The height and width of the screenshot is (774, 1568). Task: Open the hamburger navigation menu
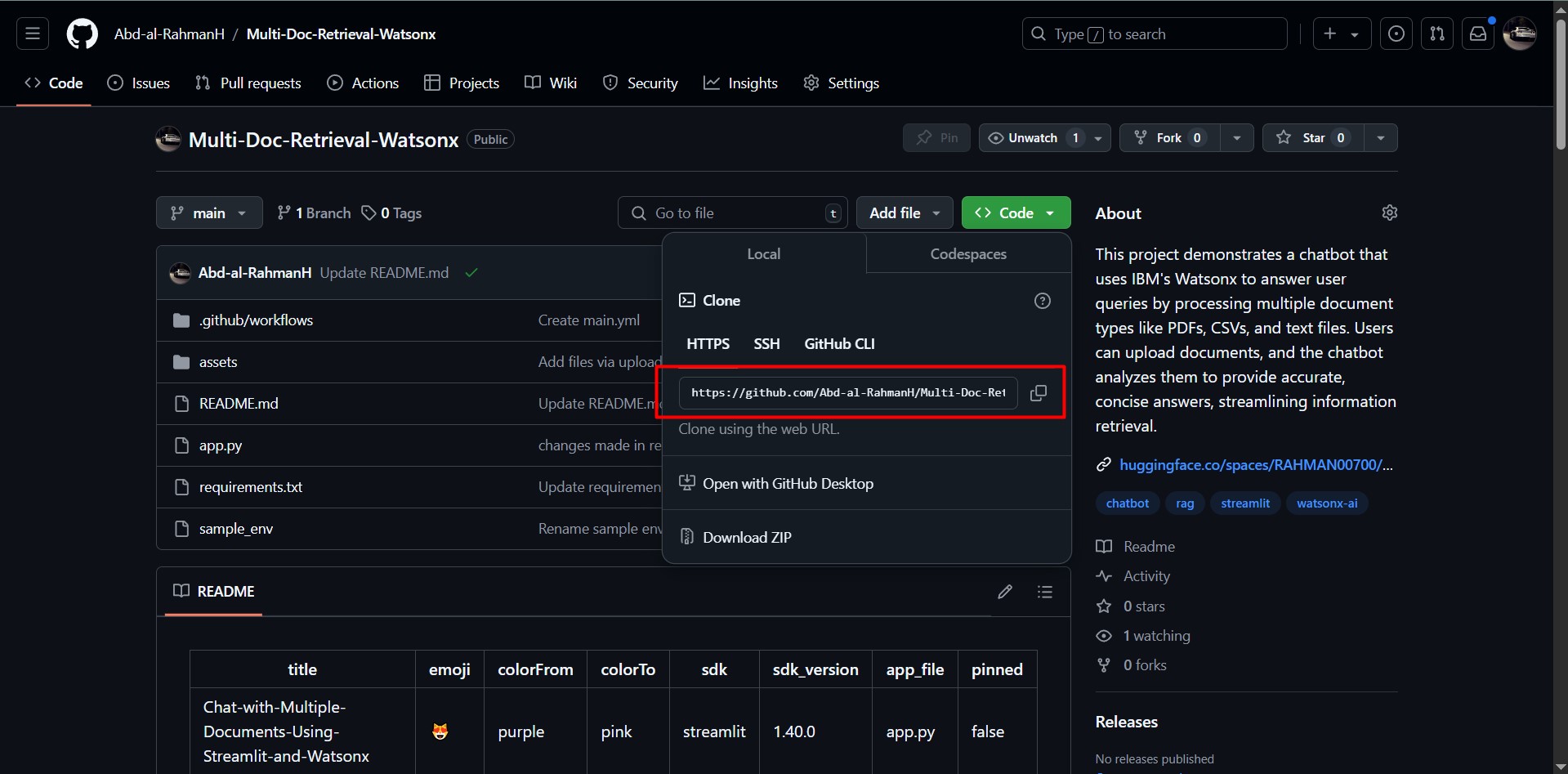click(x=33, y=34)
